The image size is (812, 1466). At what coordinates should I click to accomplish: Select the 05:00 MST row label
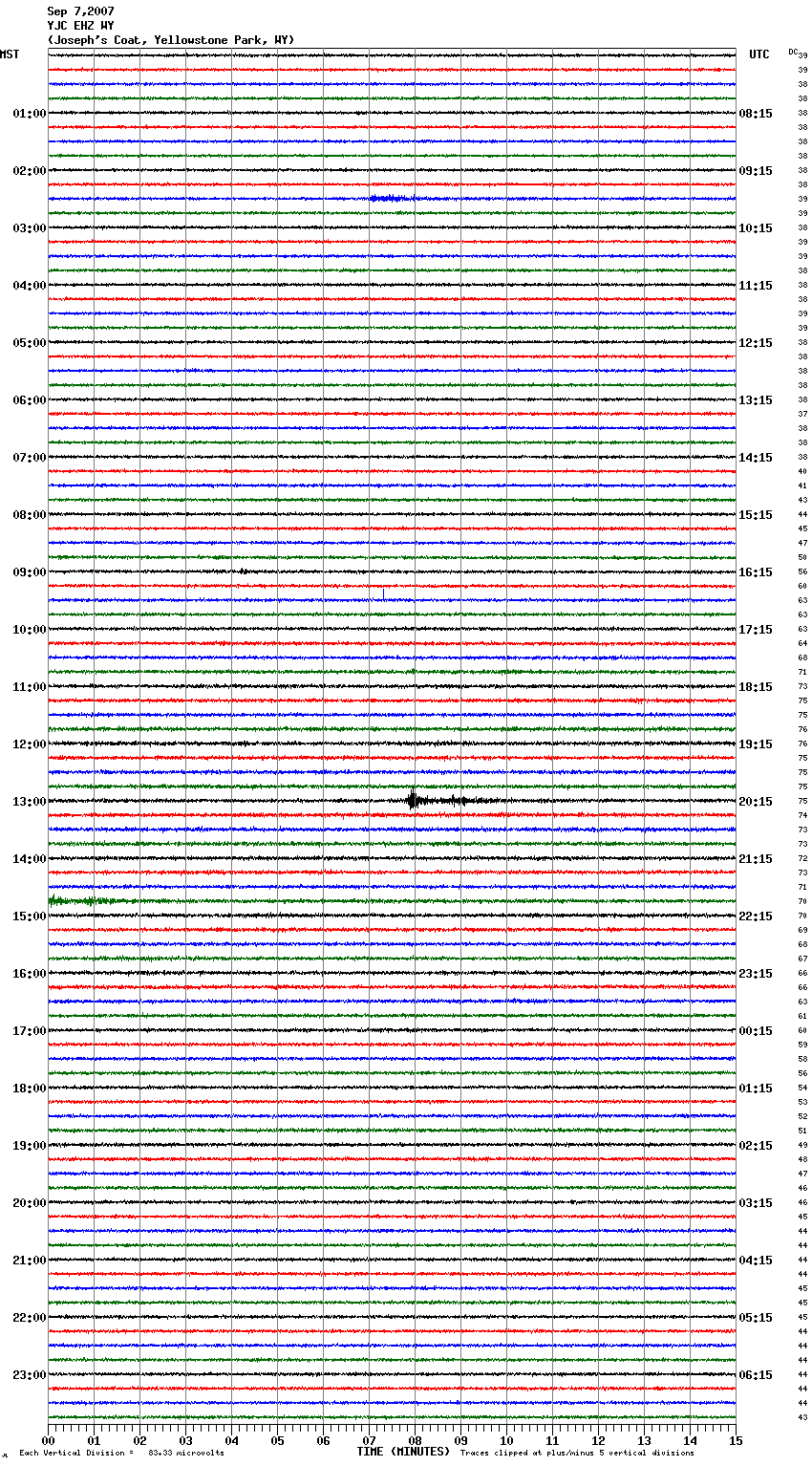pos(30,343)
